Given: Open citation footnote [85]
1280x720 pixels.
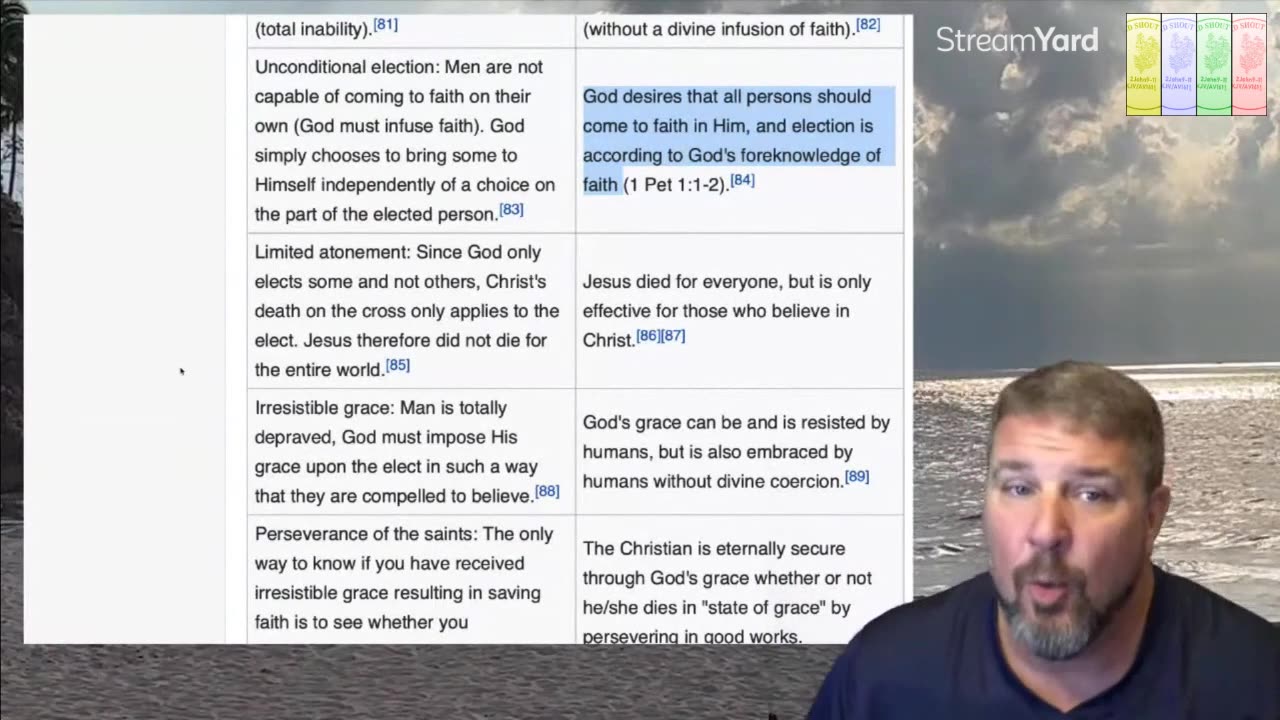Looking at the screenshot, I should point(398,366).
